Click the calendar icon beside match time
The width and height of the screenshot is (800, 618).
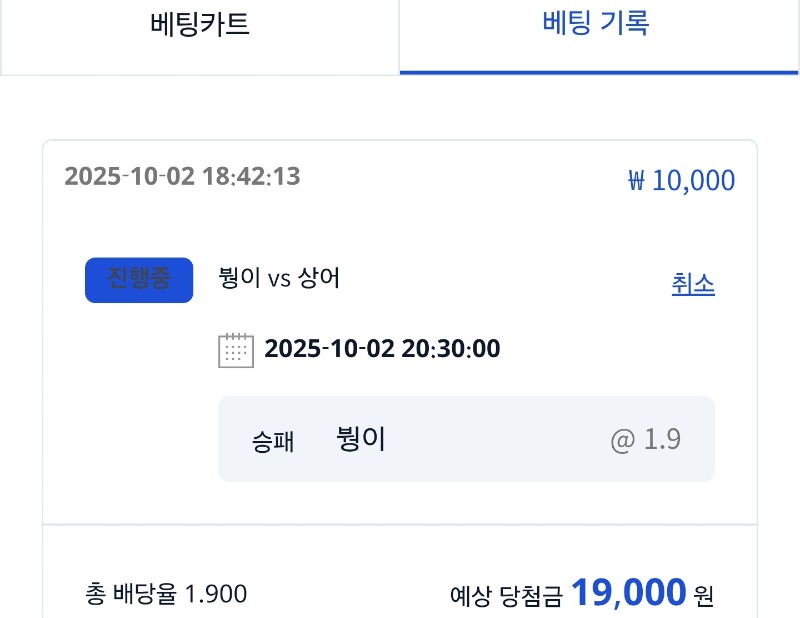click(235, 350)
